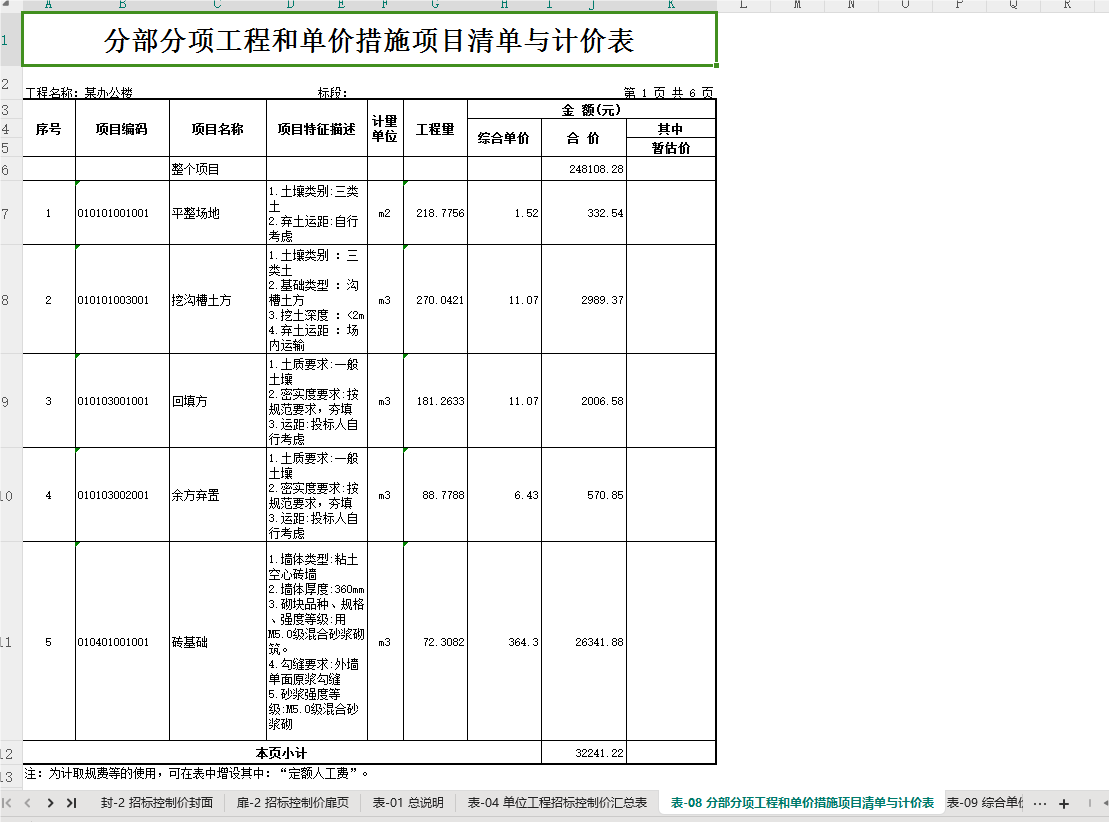Select the 表-09 综合单价 sheet tab

(985, 803)
